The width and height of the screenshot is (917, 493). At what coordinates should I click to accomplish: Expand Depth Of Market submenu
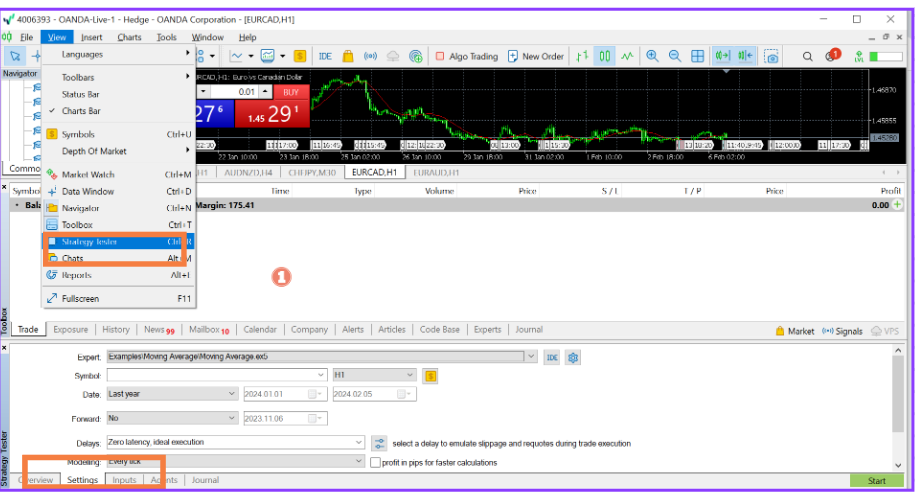pyautogui.click(x=119, y=151)
